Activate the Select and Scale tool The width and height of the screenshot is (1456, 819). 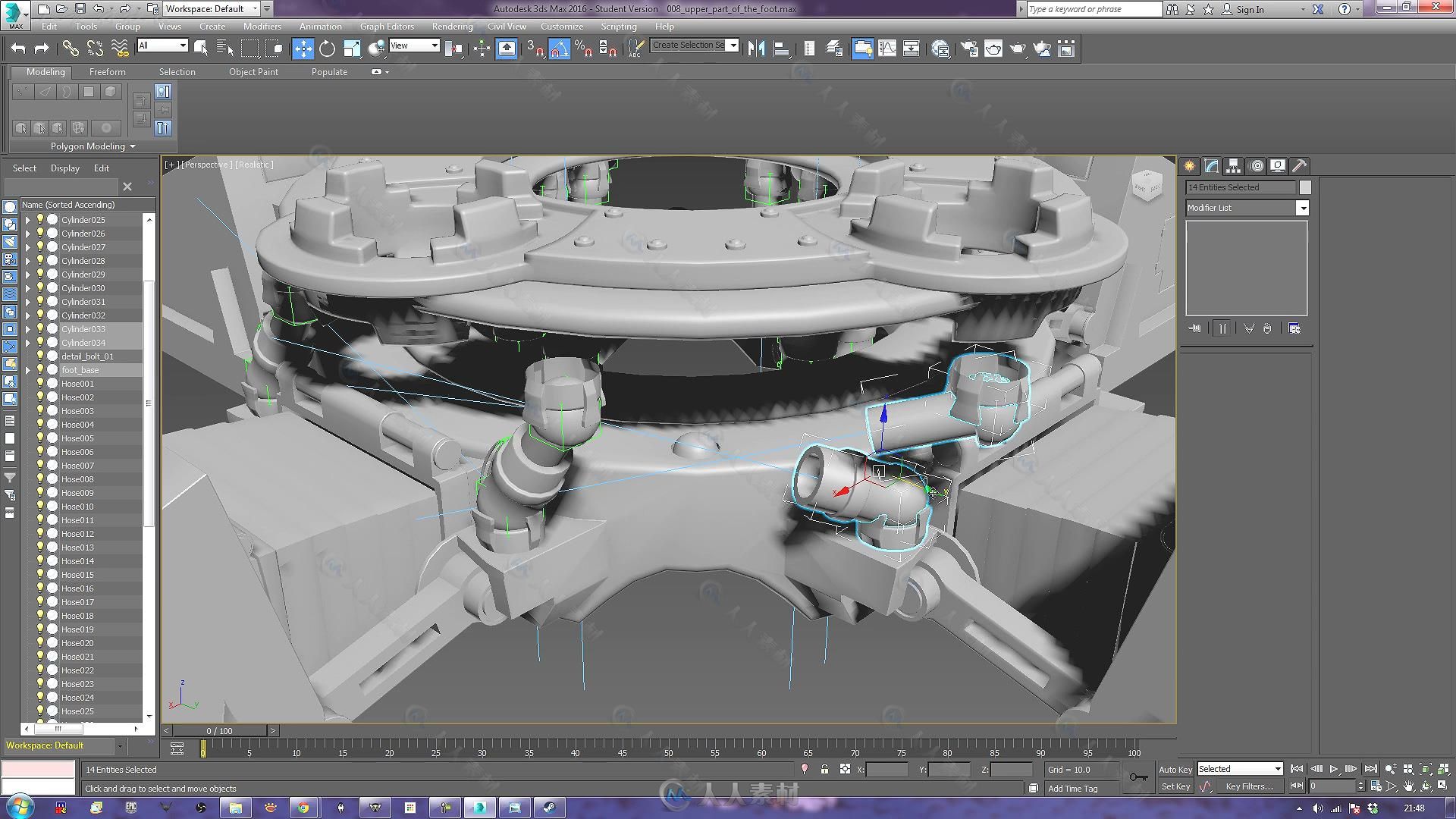pyautogui.click(x=352, y=49)
